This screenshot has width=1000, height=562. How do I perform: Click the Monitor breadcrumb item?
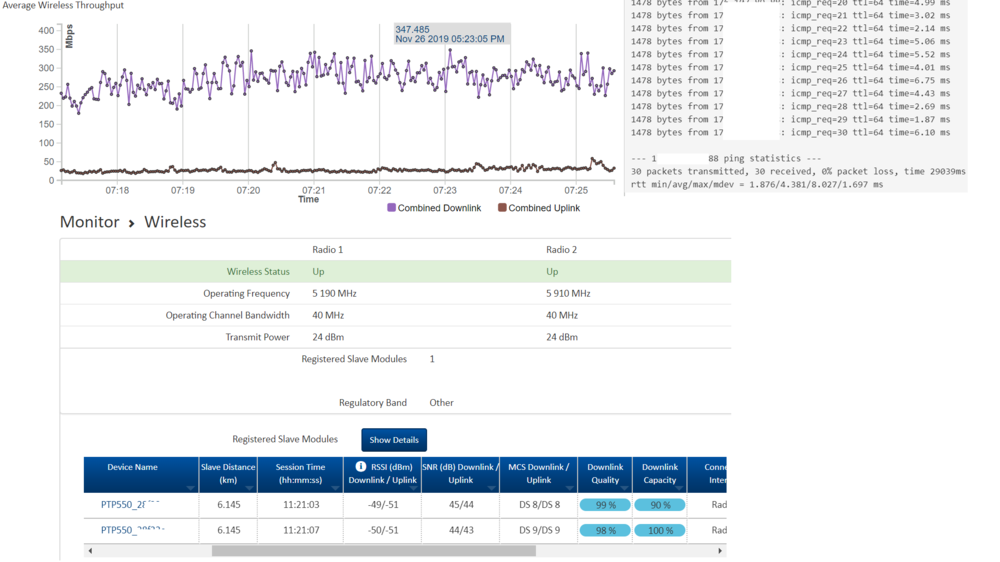click(x=89, y=222)
